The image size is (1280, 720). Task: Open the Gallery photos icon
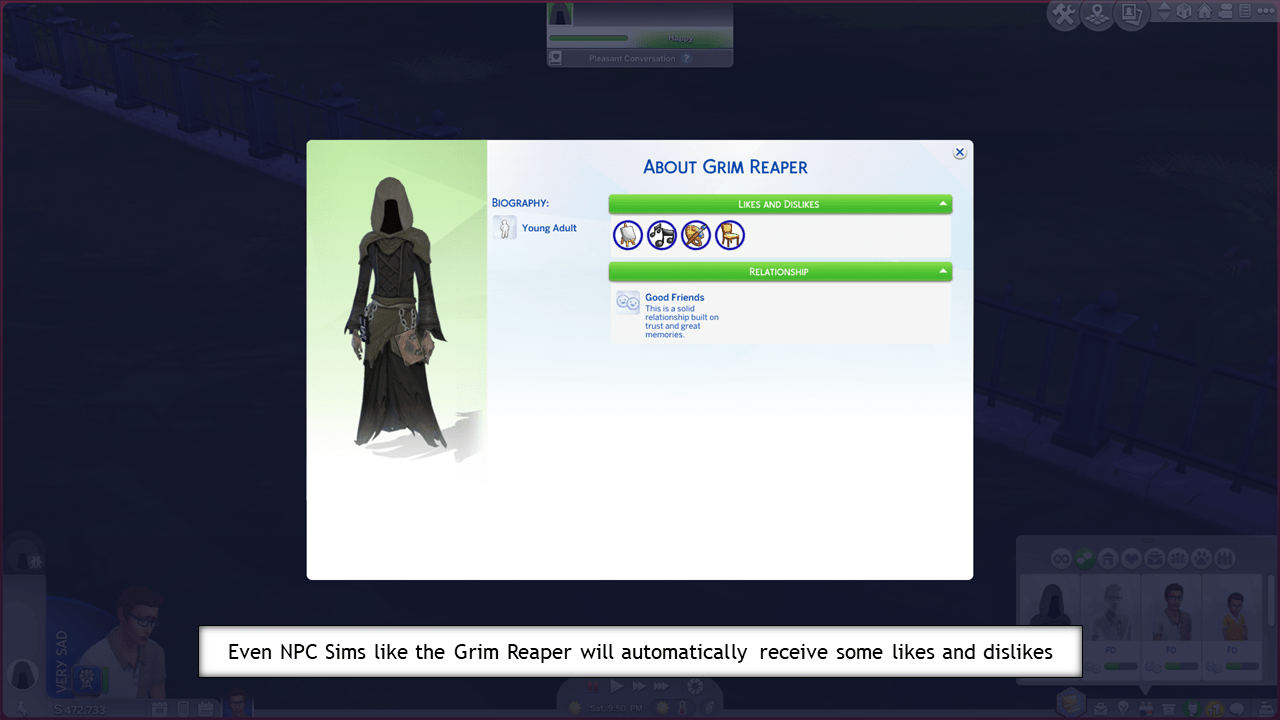pos(1131,14)
